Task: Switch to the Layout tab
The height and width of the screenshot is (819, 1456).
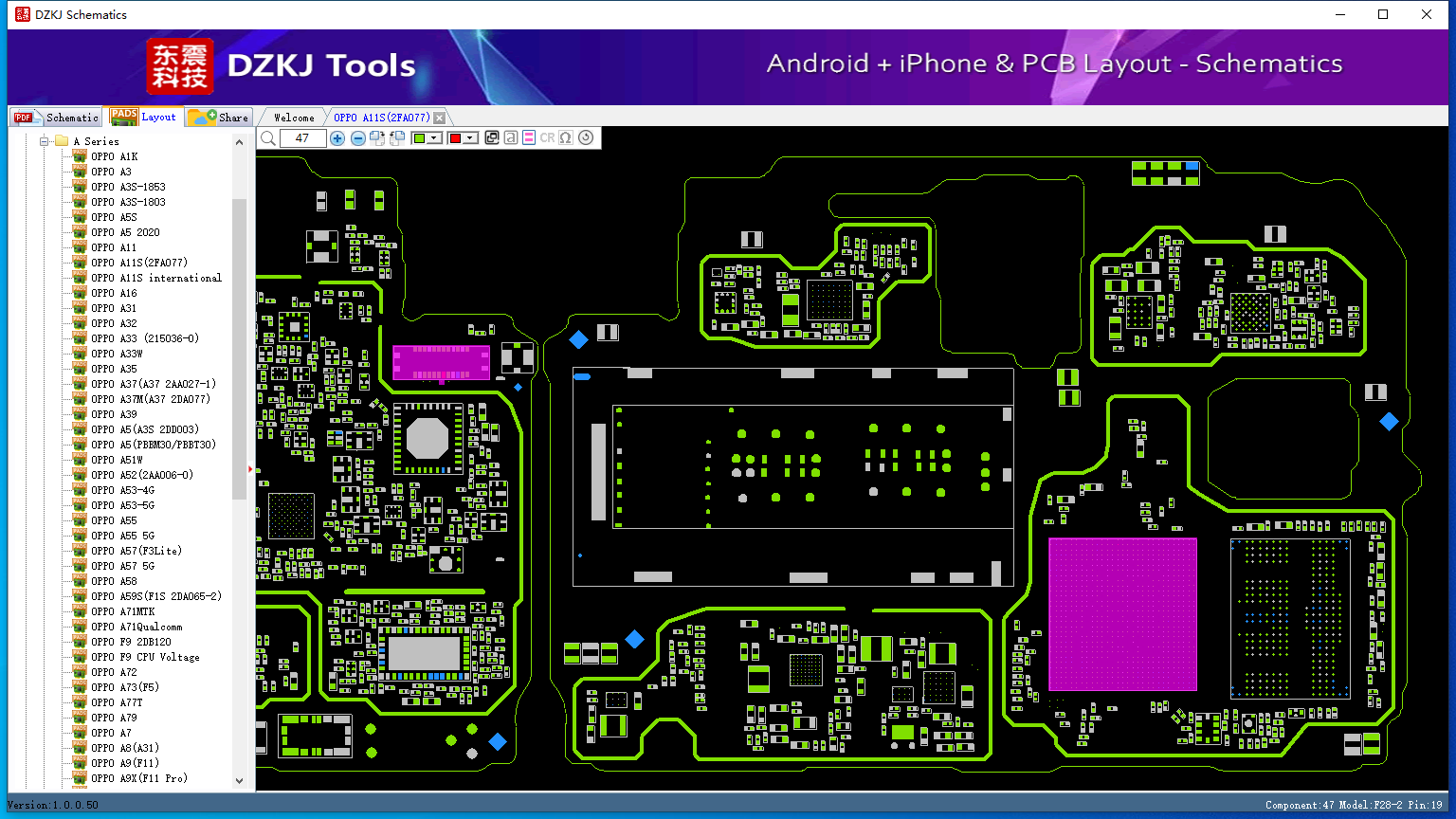Action: tap(143, 117)
